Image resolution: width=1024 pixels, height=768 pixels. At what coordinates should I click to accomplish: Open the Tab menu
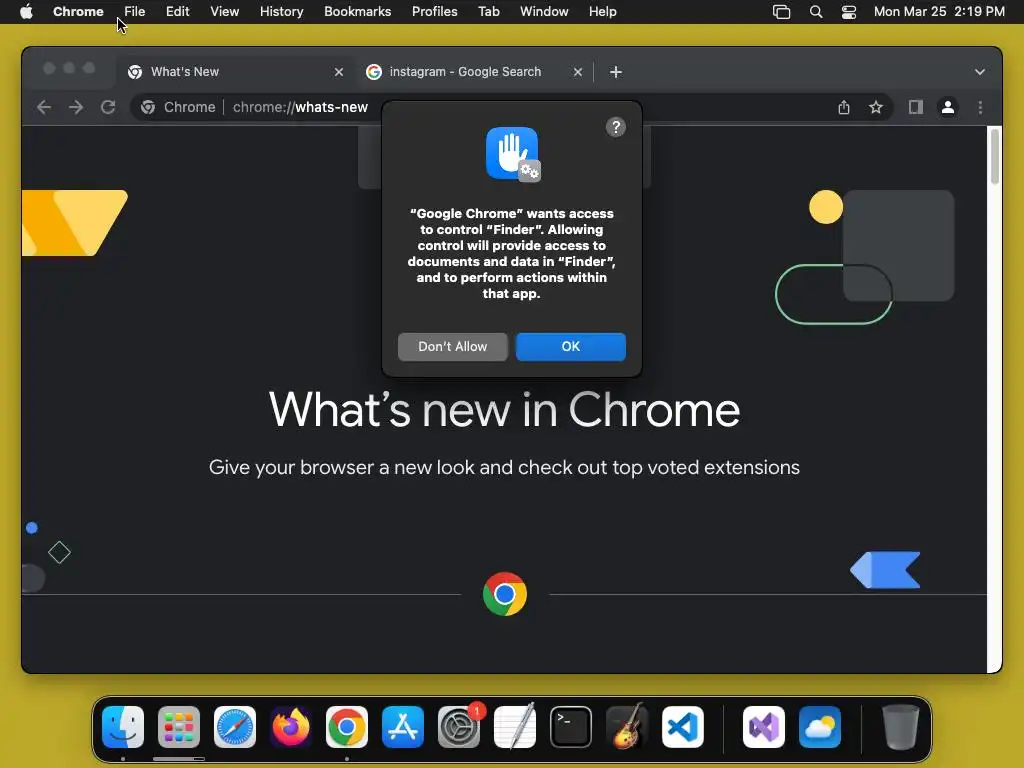coord(489,12)
